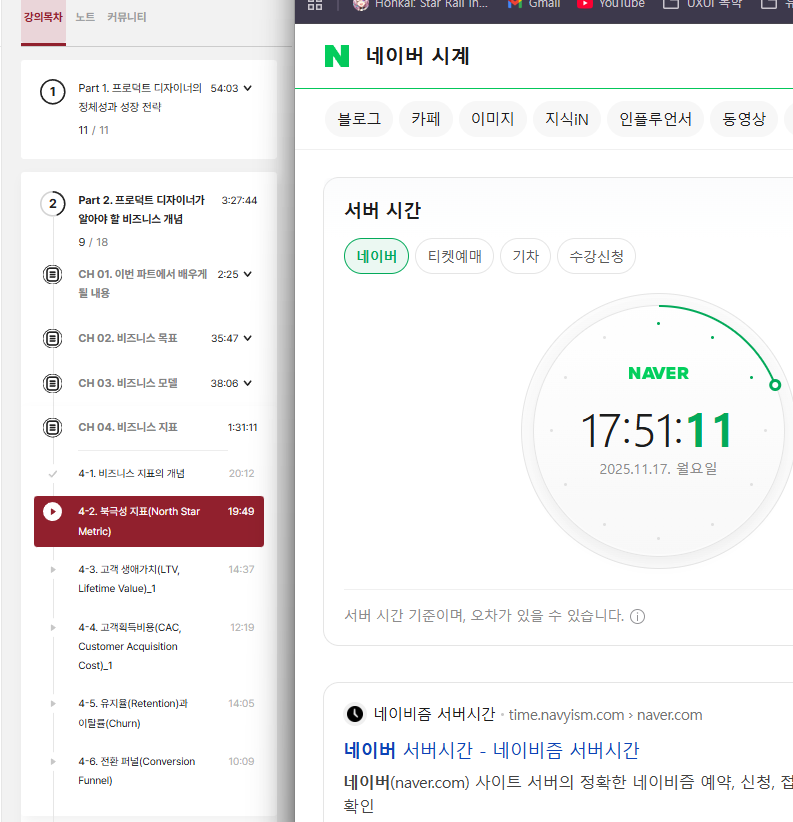The height and width of the screenshot is (822, 793).
Task: Select 티켓예매 server time option
Action: click(454, 256)
